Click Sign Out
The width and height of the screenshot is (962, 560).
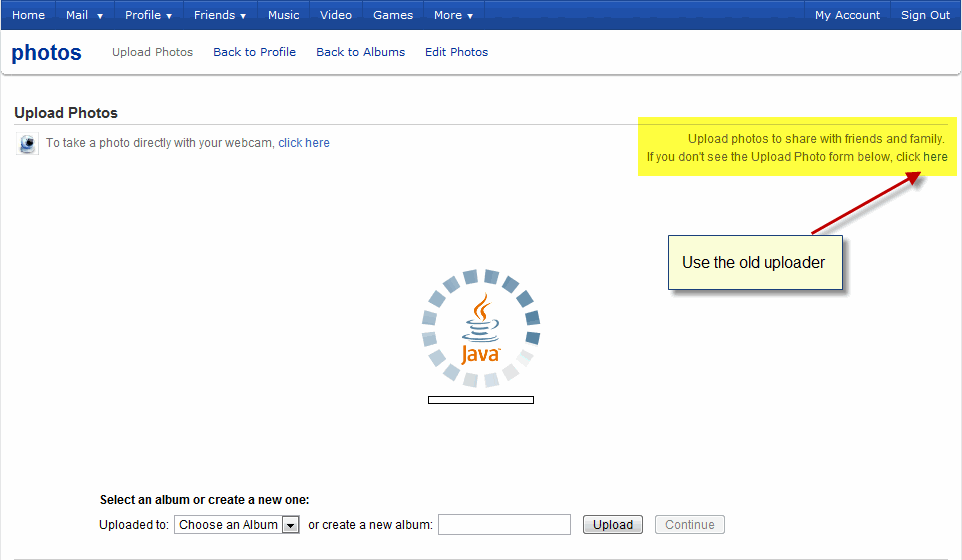point(925,15)
